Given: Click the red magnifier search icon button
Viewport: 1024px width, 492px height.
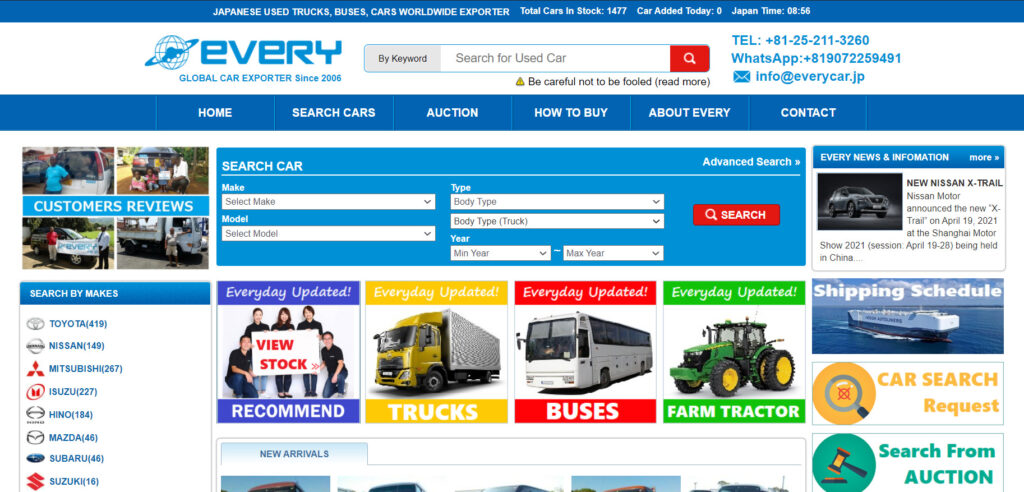Looking at the screenshot, I should click(689, 58).
